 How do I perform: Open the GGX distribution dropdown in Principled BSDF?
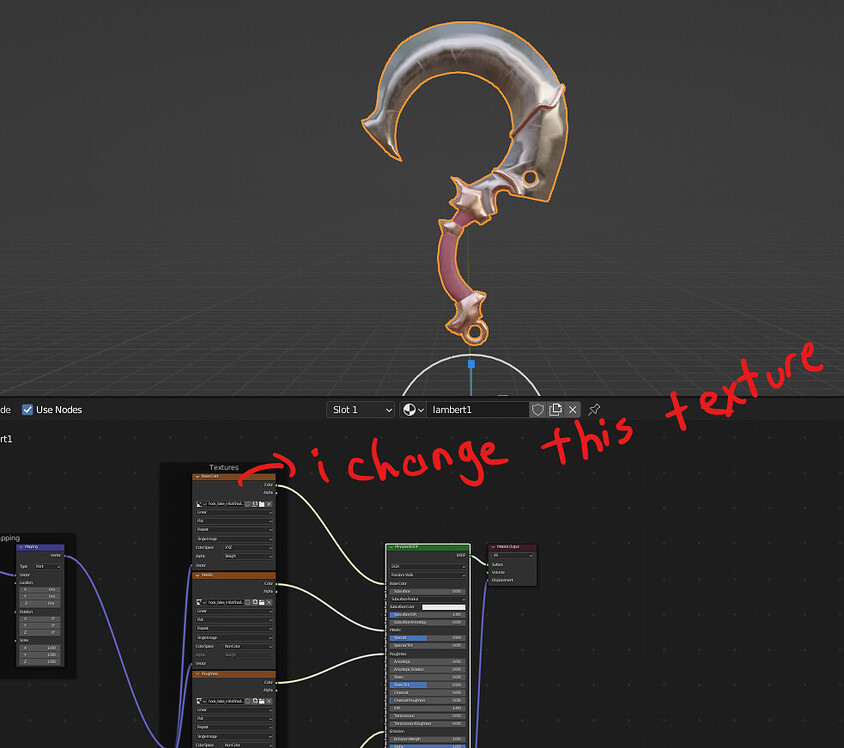tap(428, 567)
